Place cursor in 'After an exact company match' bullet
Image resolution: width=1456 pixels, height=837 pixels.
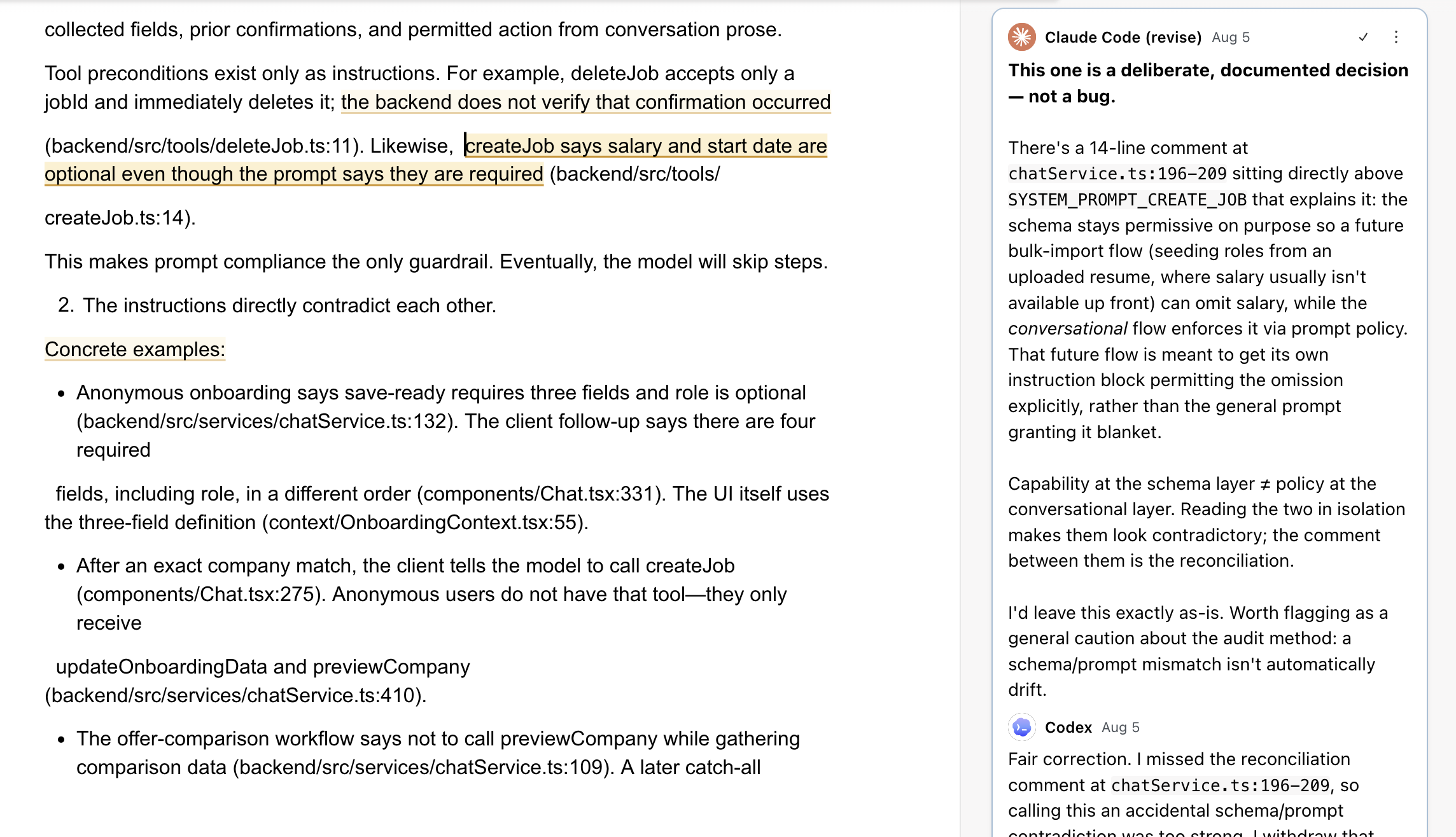(x=431, y=594)
